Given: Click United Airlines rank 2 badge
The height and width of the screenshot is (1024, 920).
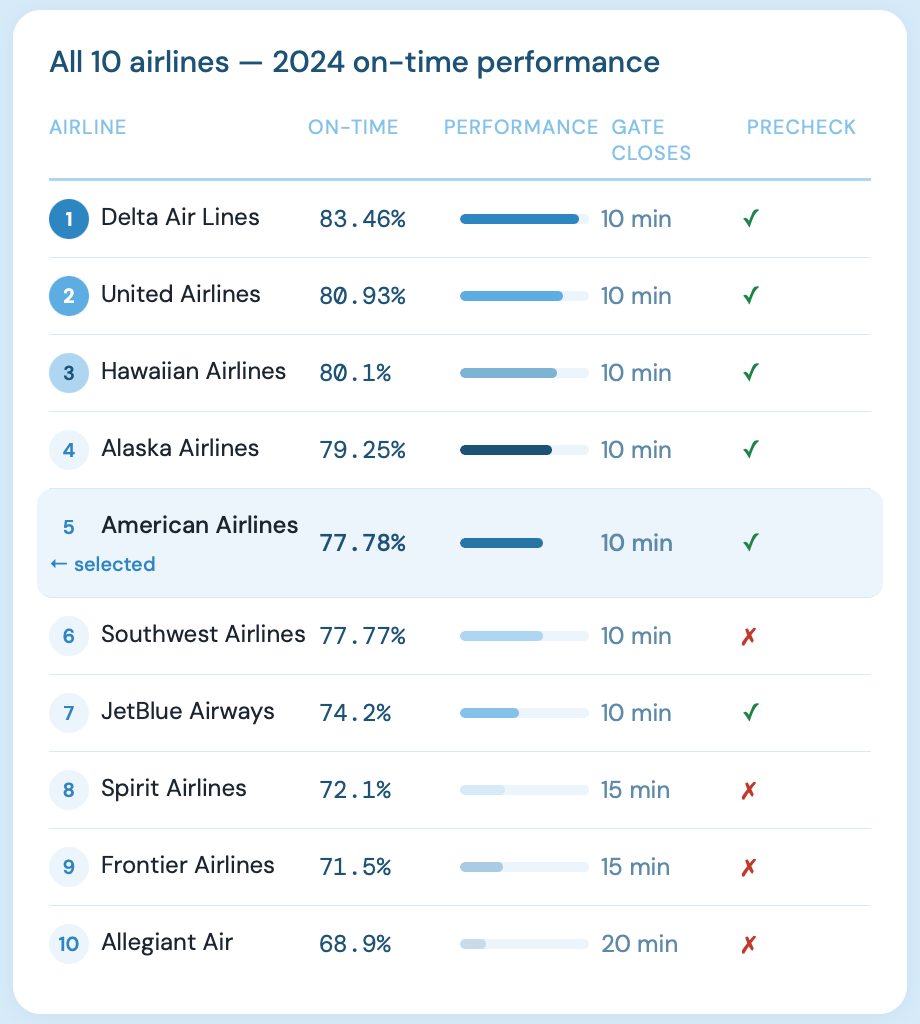Looking at the screenshot, I should 69,296.
